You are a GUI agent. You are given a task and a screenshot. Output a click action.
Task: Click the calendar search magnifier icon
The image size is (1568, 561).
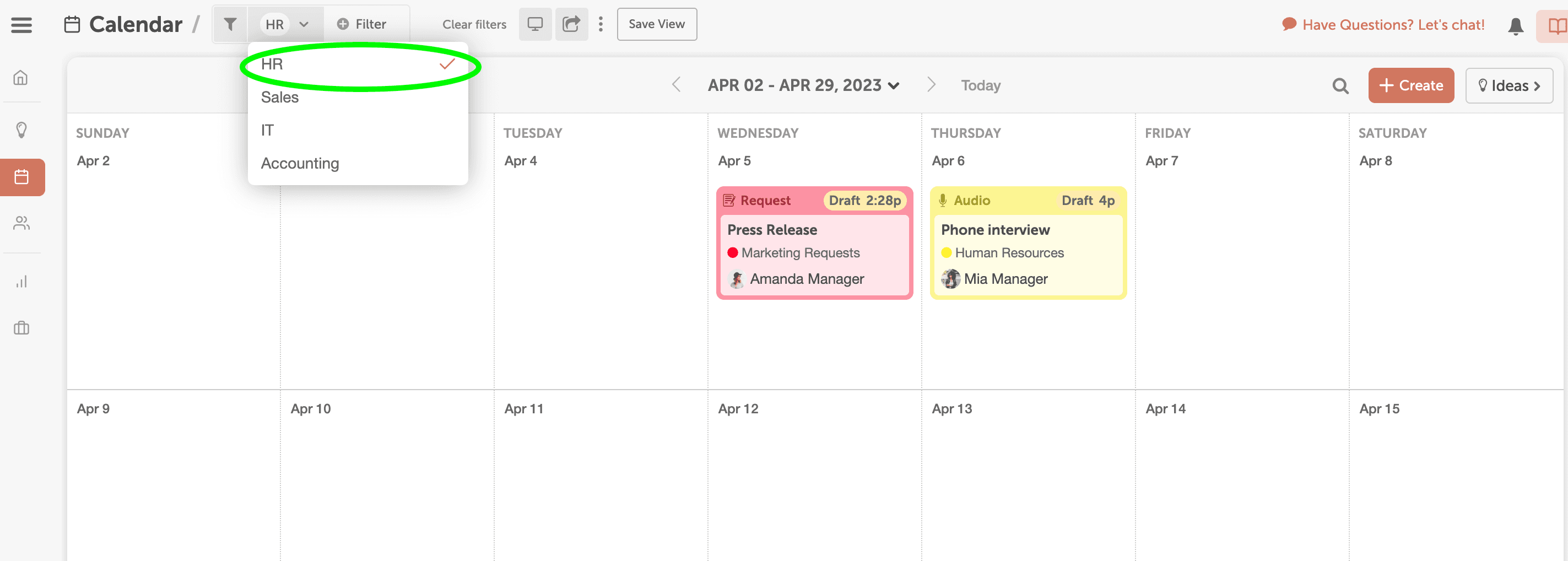coord(1340,86)
